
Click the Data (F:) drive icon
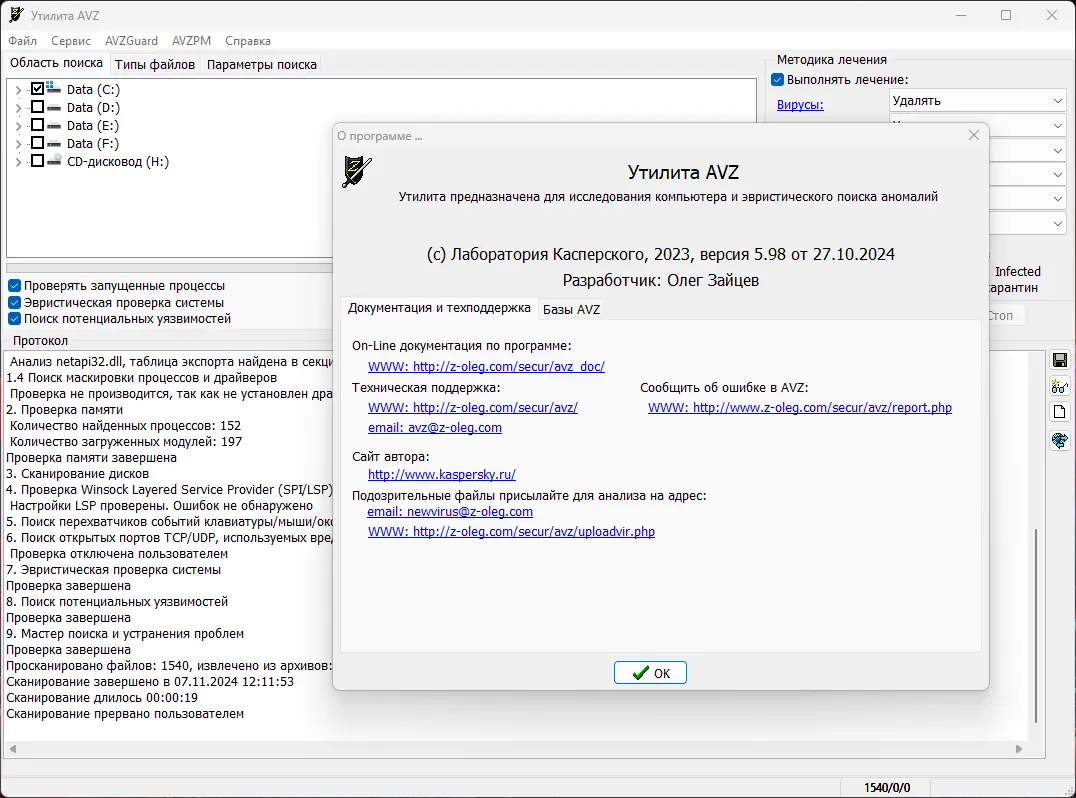pyautogui.click(x=54, y=143)
